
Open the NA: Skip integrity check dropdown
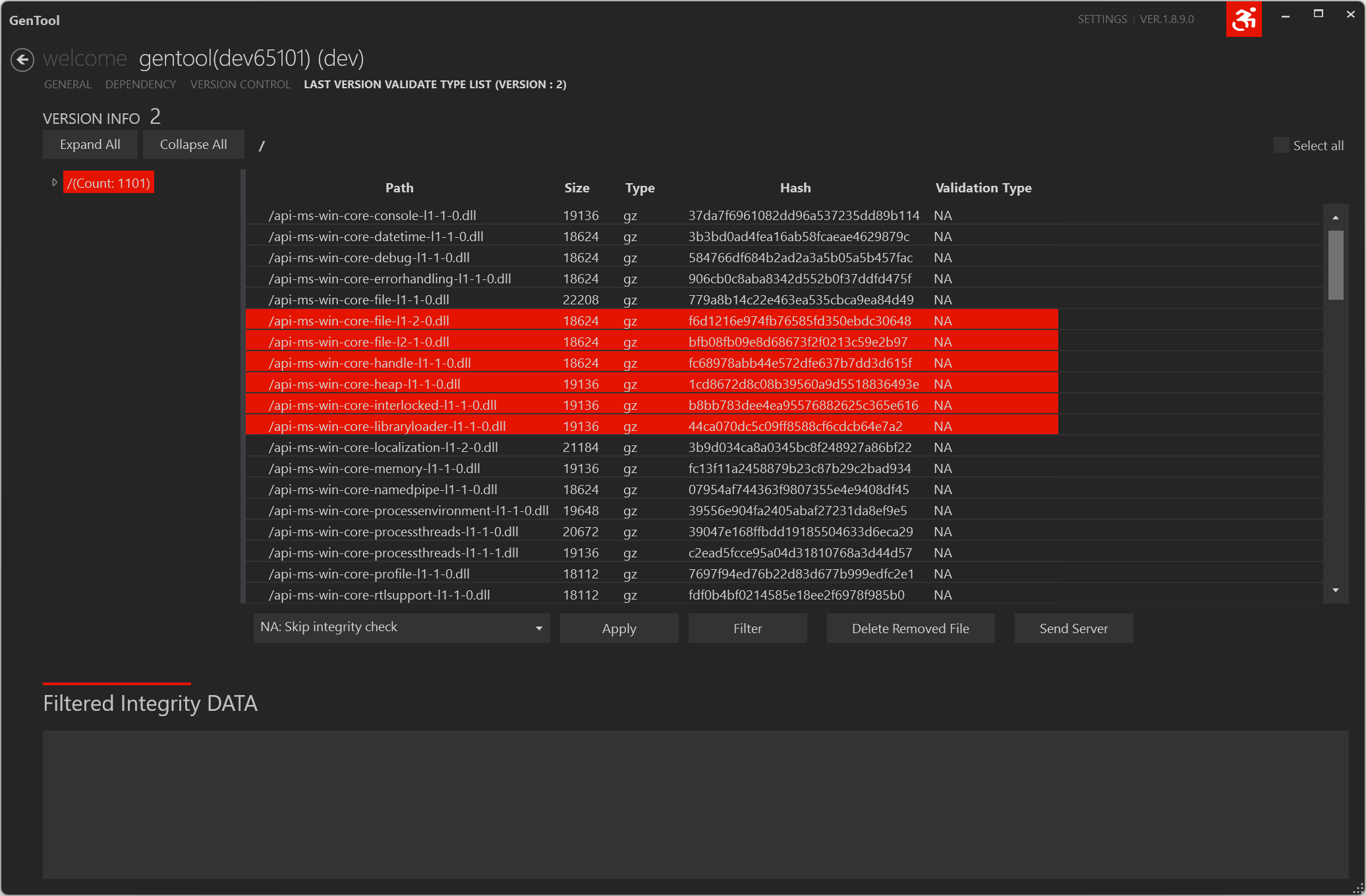[401, 628]
